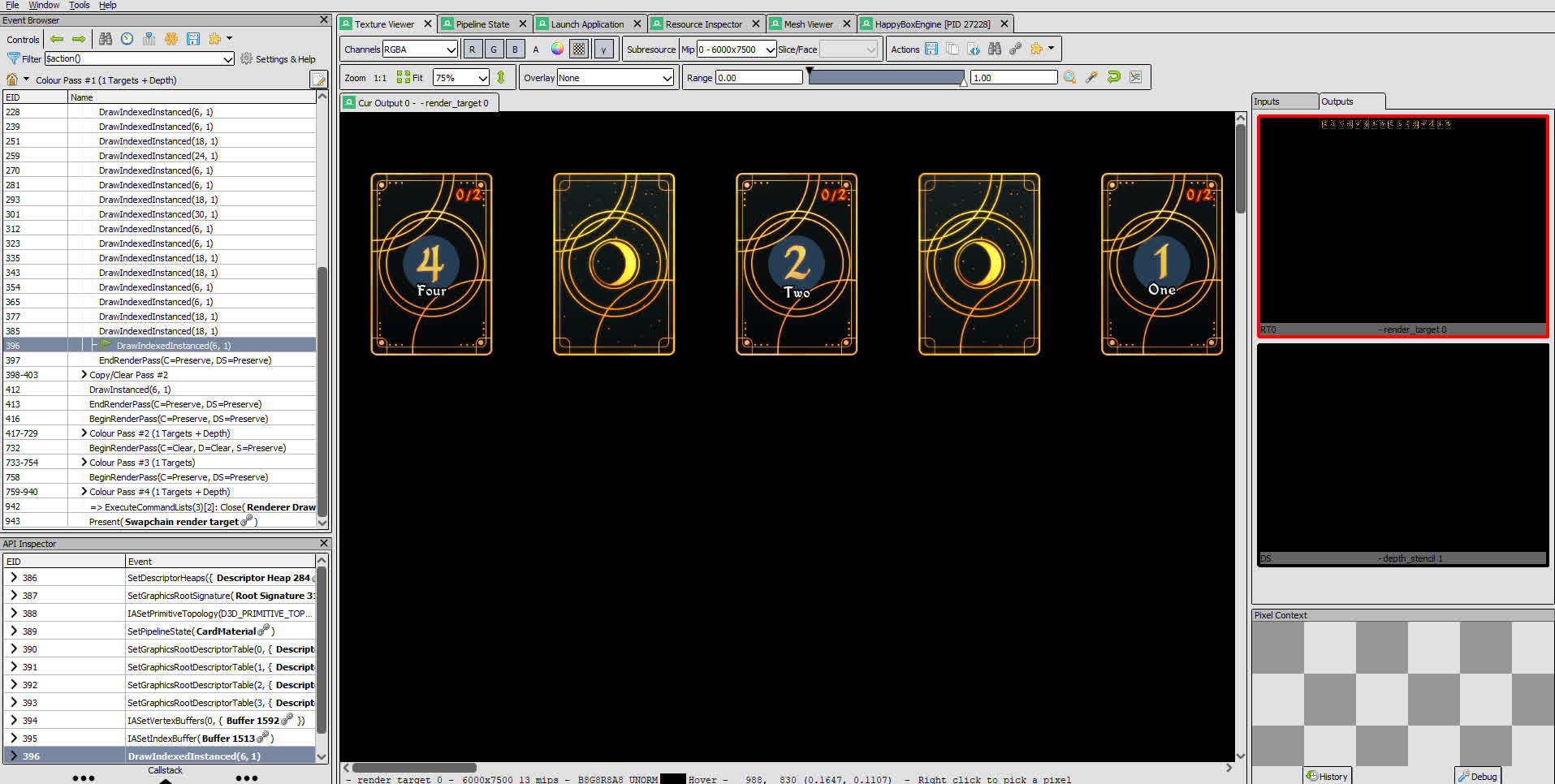Open the Tools menu
This screenshot has height=784, width=1555.
coord(79,5)
